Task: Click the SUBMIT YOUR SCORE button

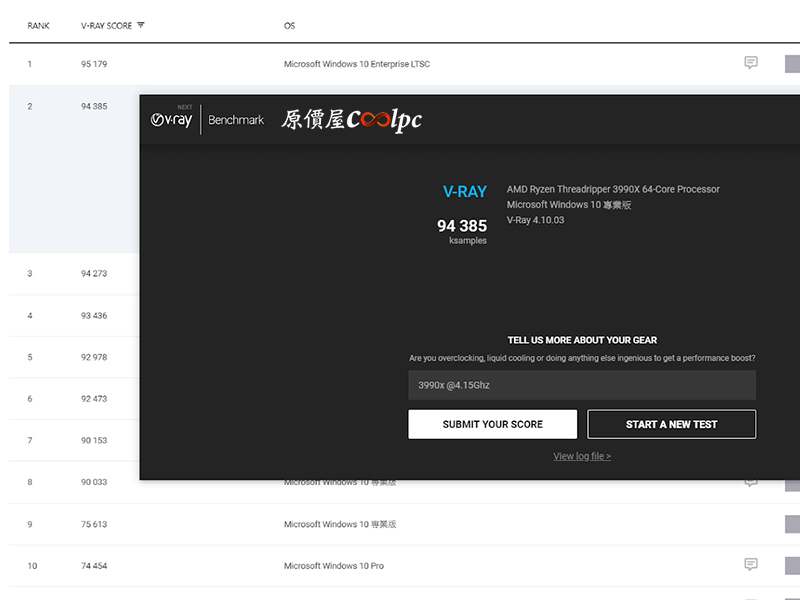Action: [x=492, y=424]
